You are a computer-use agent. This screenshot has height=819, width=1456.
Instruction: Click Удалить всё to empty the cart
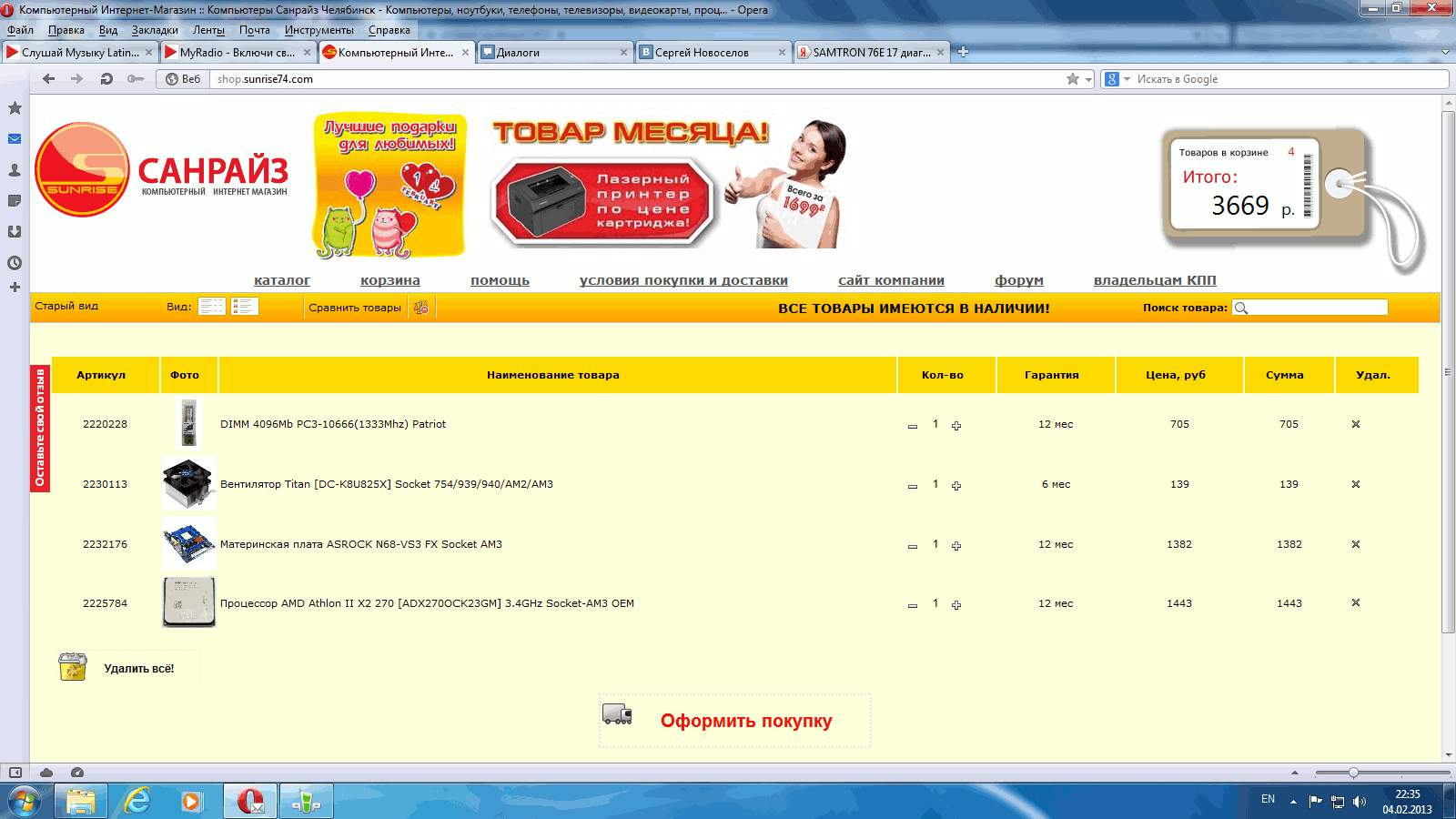(x=138, y=668)
